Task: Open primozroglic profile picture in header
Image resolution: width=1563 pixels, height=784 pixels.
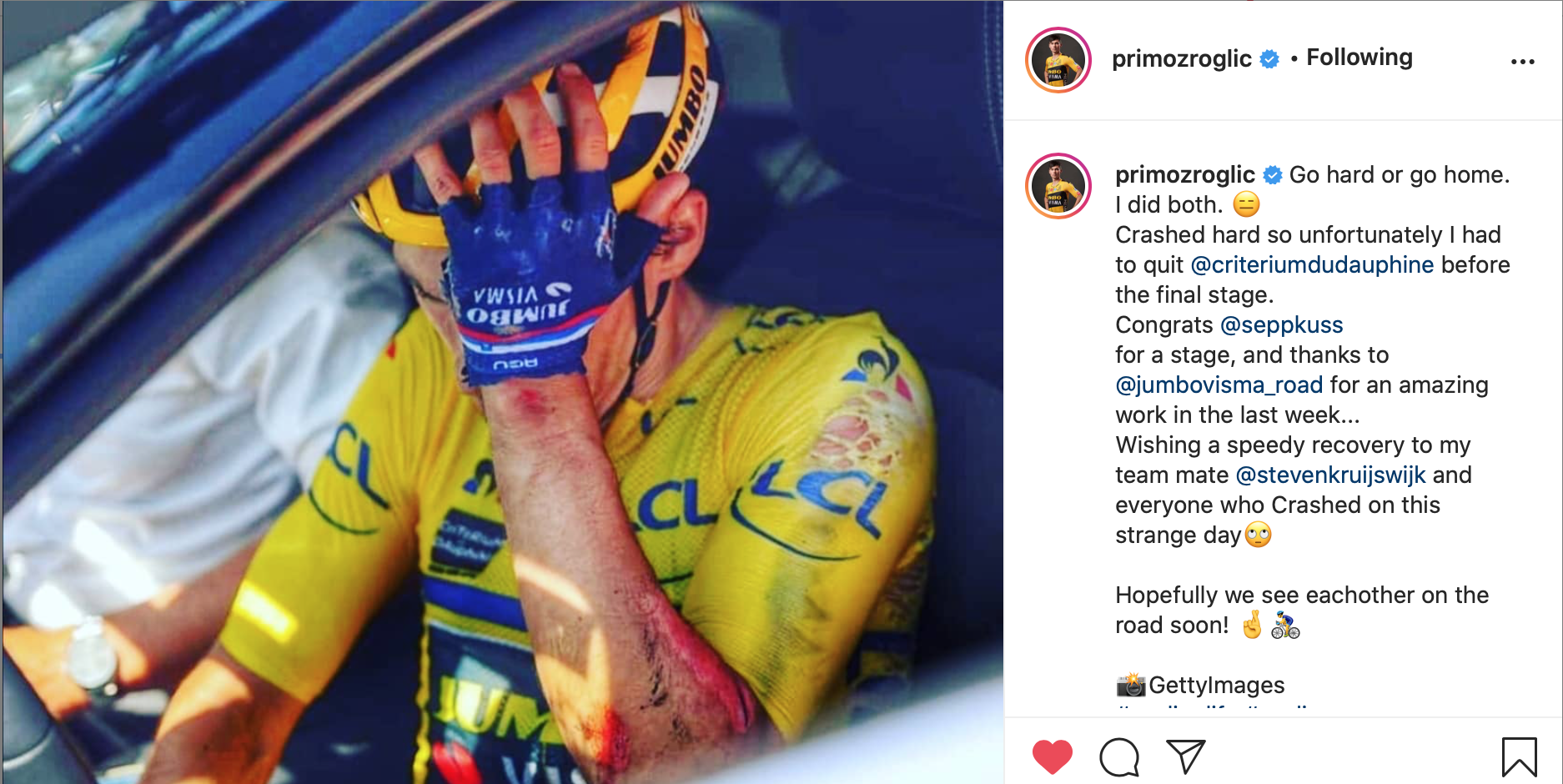Action: [1058, 60]
